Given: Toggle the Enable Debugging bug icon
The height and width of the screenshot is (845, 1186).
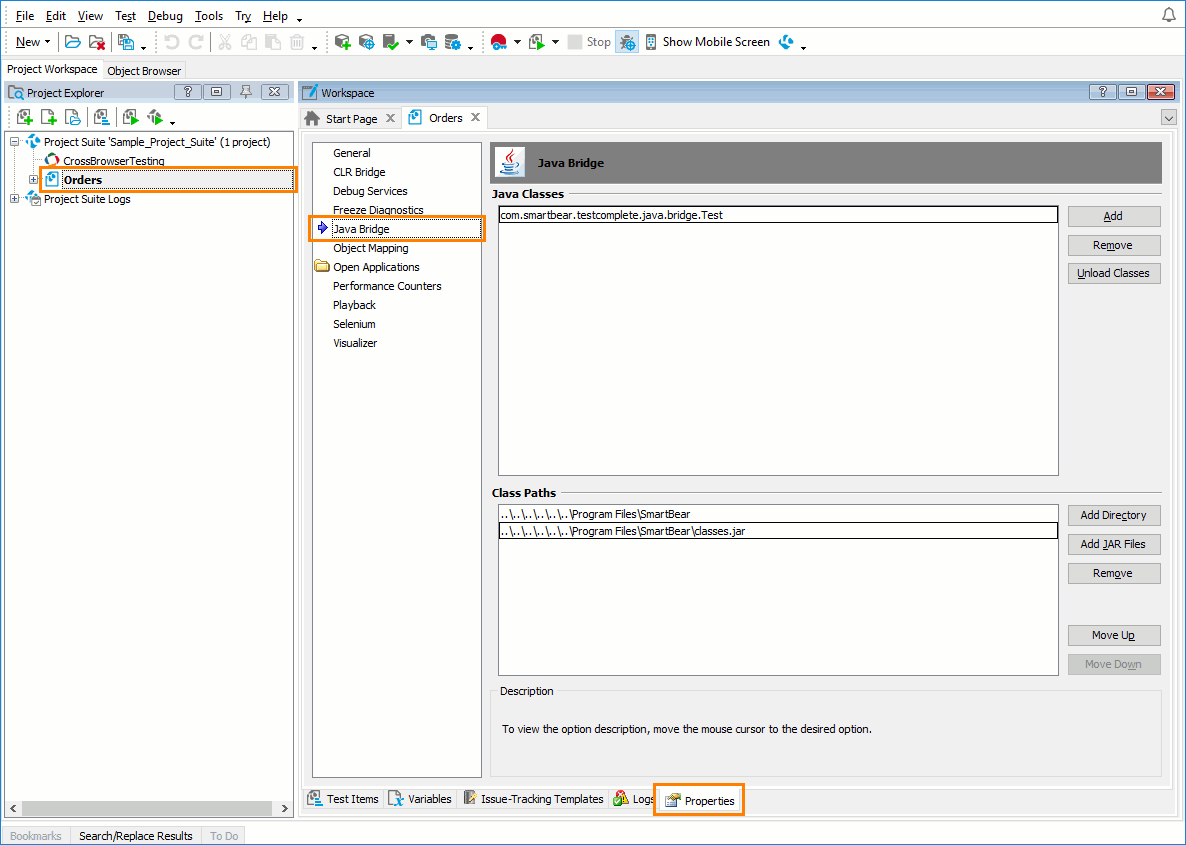Looking at the screenshot, I should [x=627, y=42].
